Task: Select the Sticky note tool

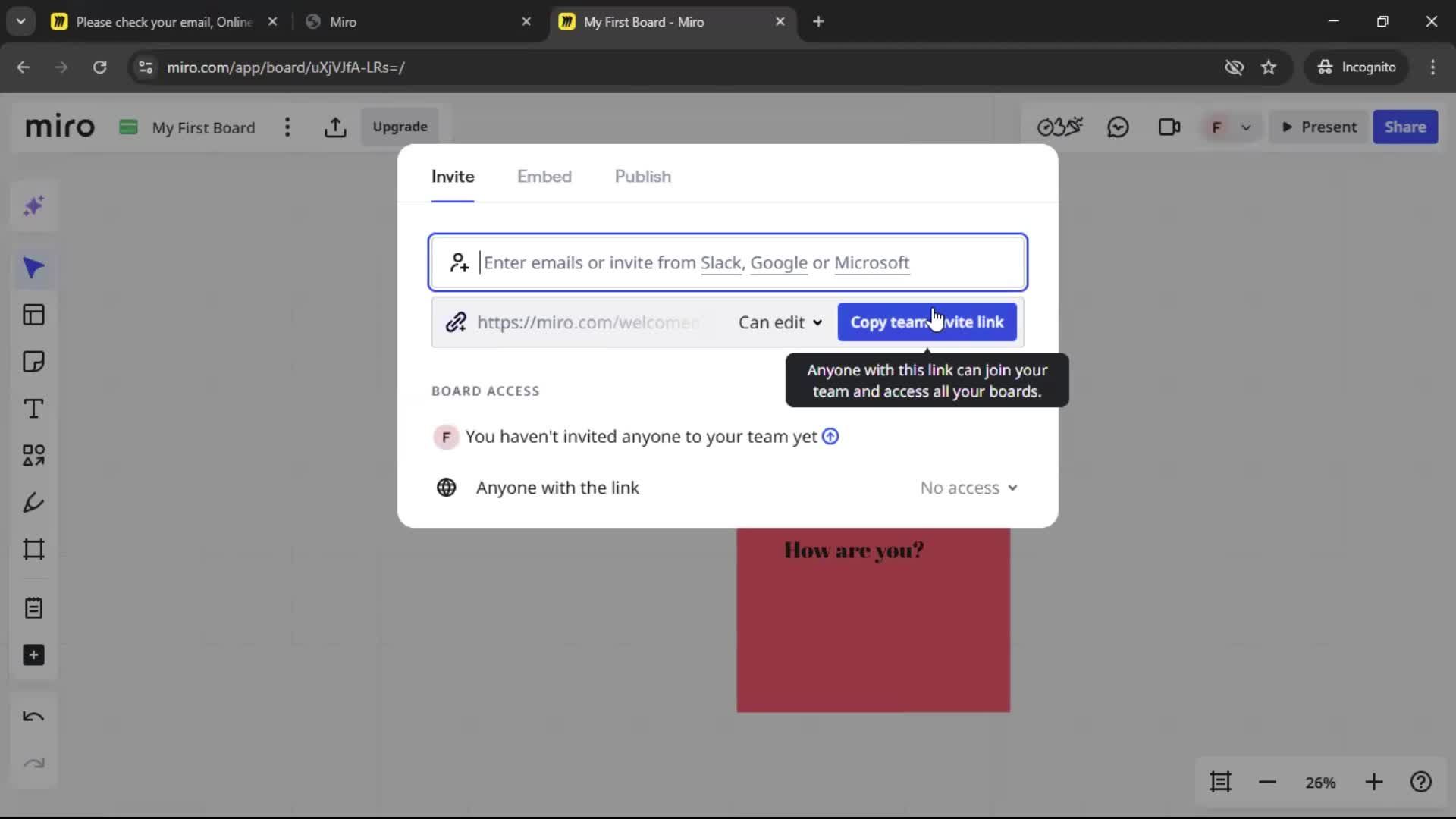Action: point(33,362)
